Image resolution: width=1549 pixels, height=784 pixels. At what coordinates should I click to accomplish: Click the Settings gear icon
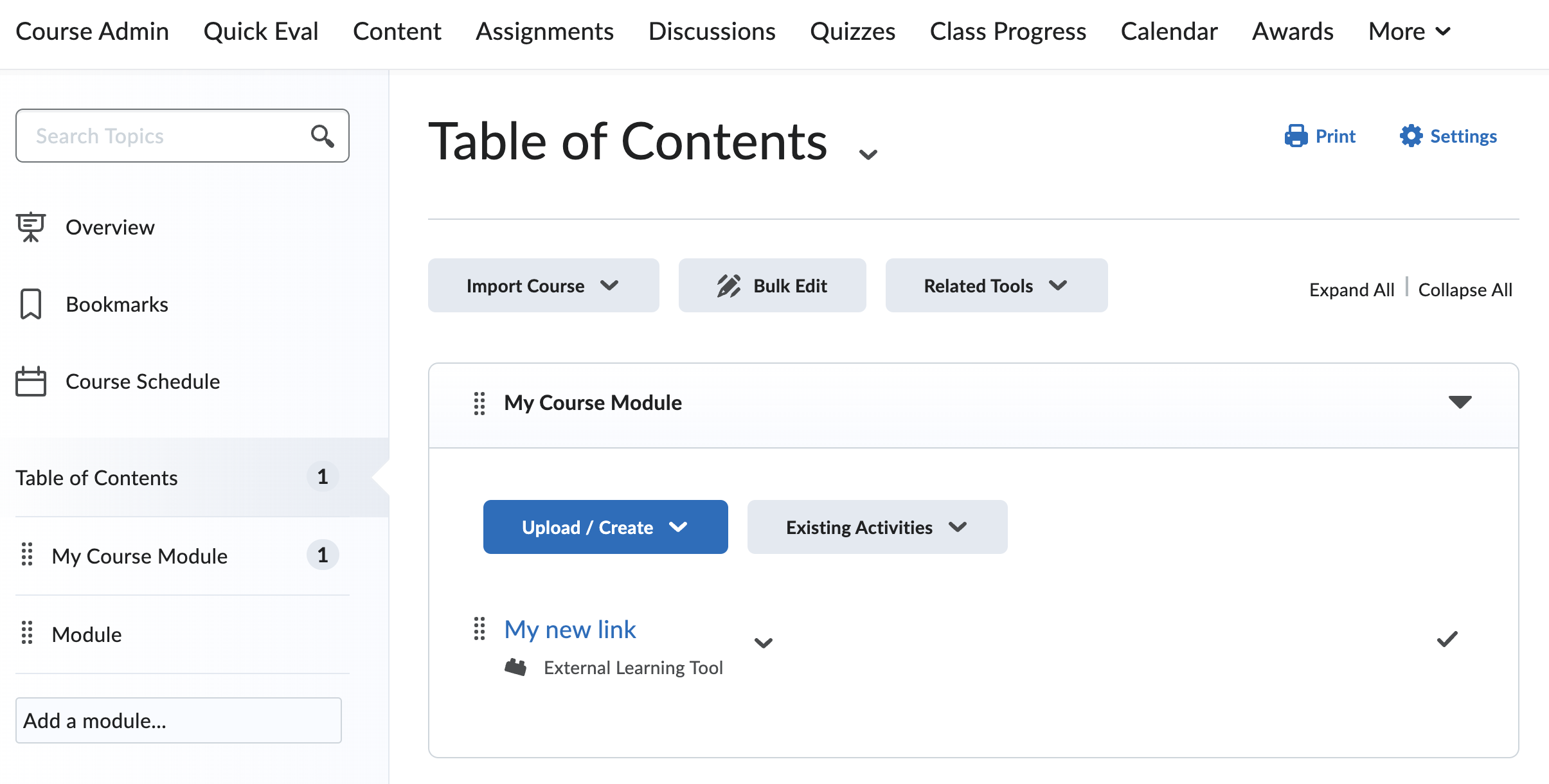point(1411,136)
